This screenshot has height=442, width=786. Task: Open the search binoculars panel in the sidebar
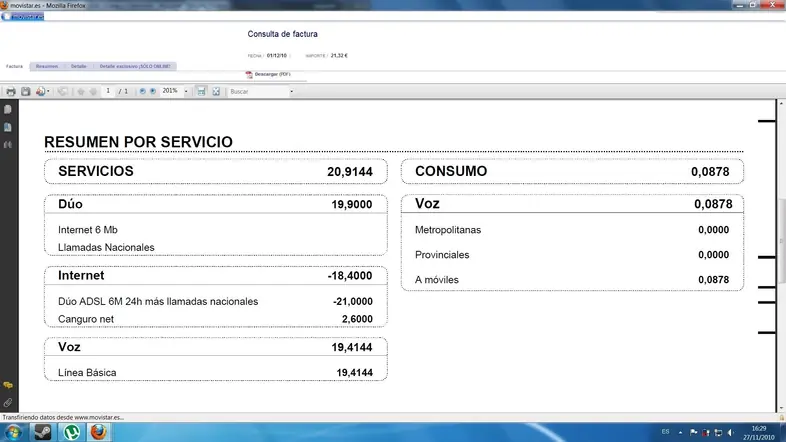8,145
